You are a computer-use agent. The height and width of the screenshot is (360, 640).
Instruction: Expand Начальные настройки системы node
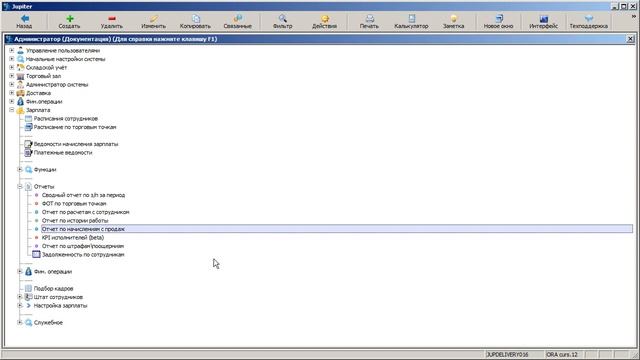[x=12, y=59]
